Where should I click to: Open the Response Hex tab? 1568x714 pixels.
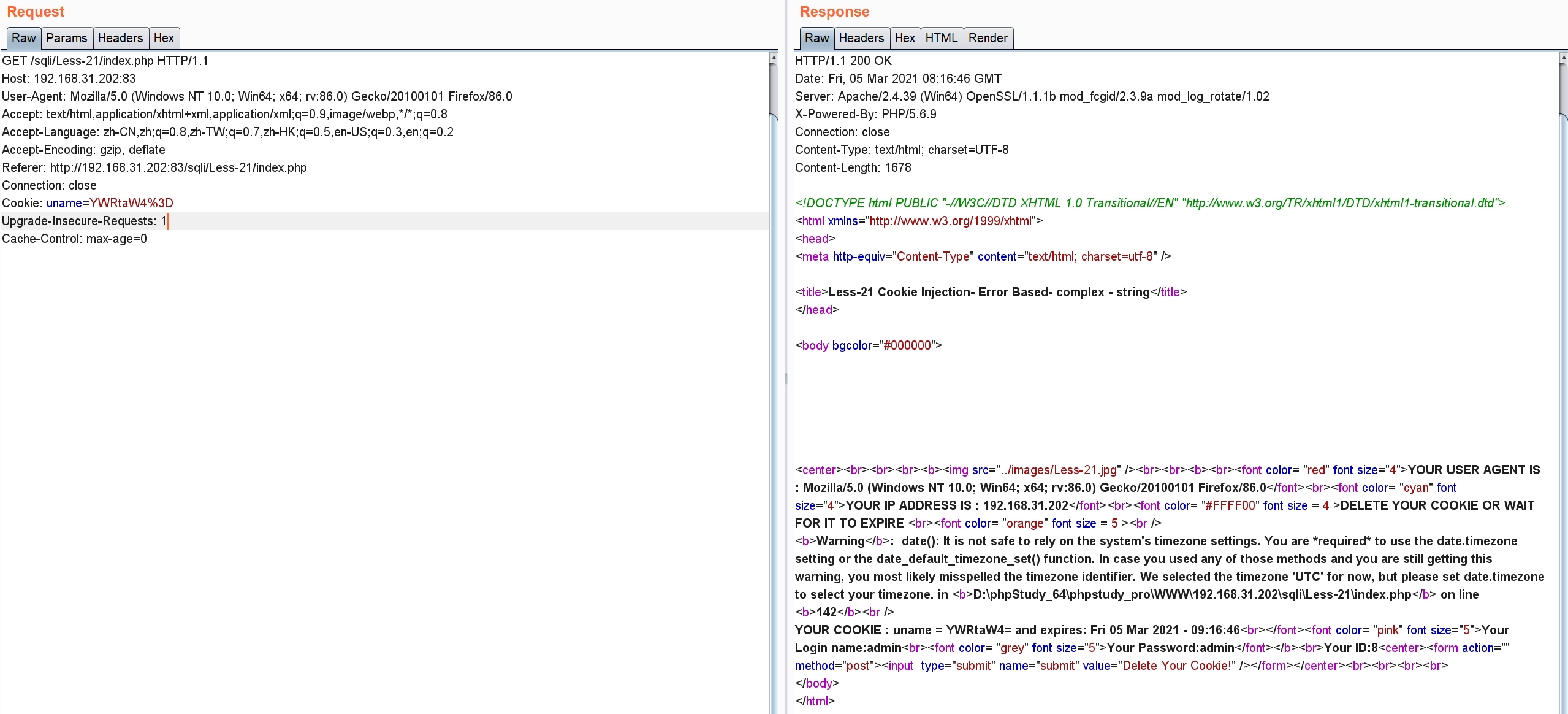[905, 38]
